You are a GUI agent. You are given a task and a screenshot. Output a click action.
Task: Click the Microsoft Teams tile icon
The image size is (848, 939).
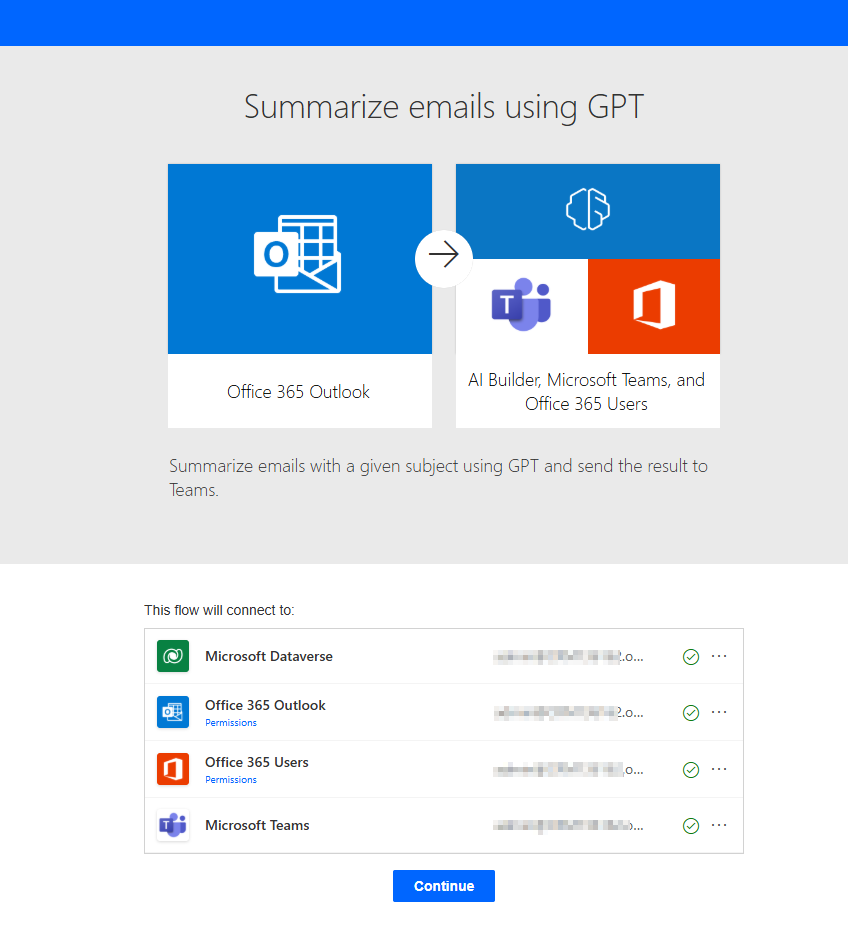[x=521, y=304]
